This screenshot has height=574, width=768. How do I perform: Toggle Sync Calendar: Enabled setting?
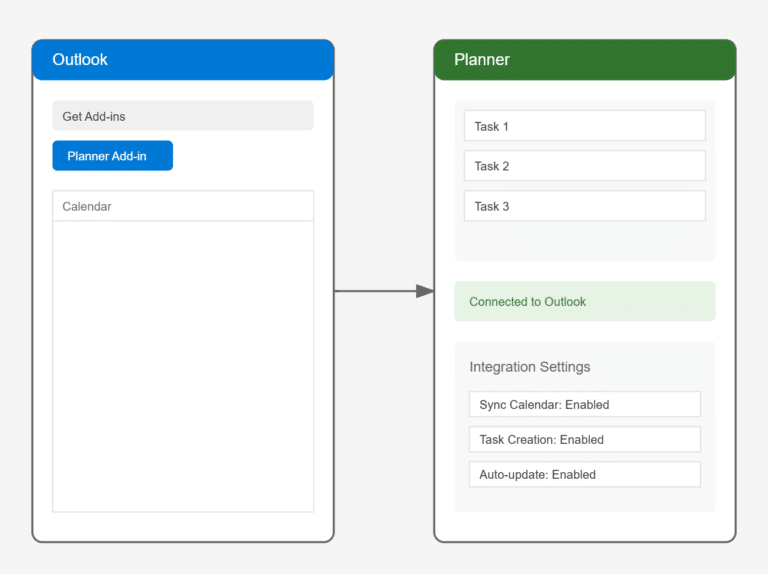pos(585,404)
